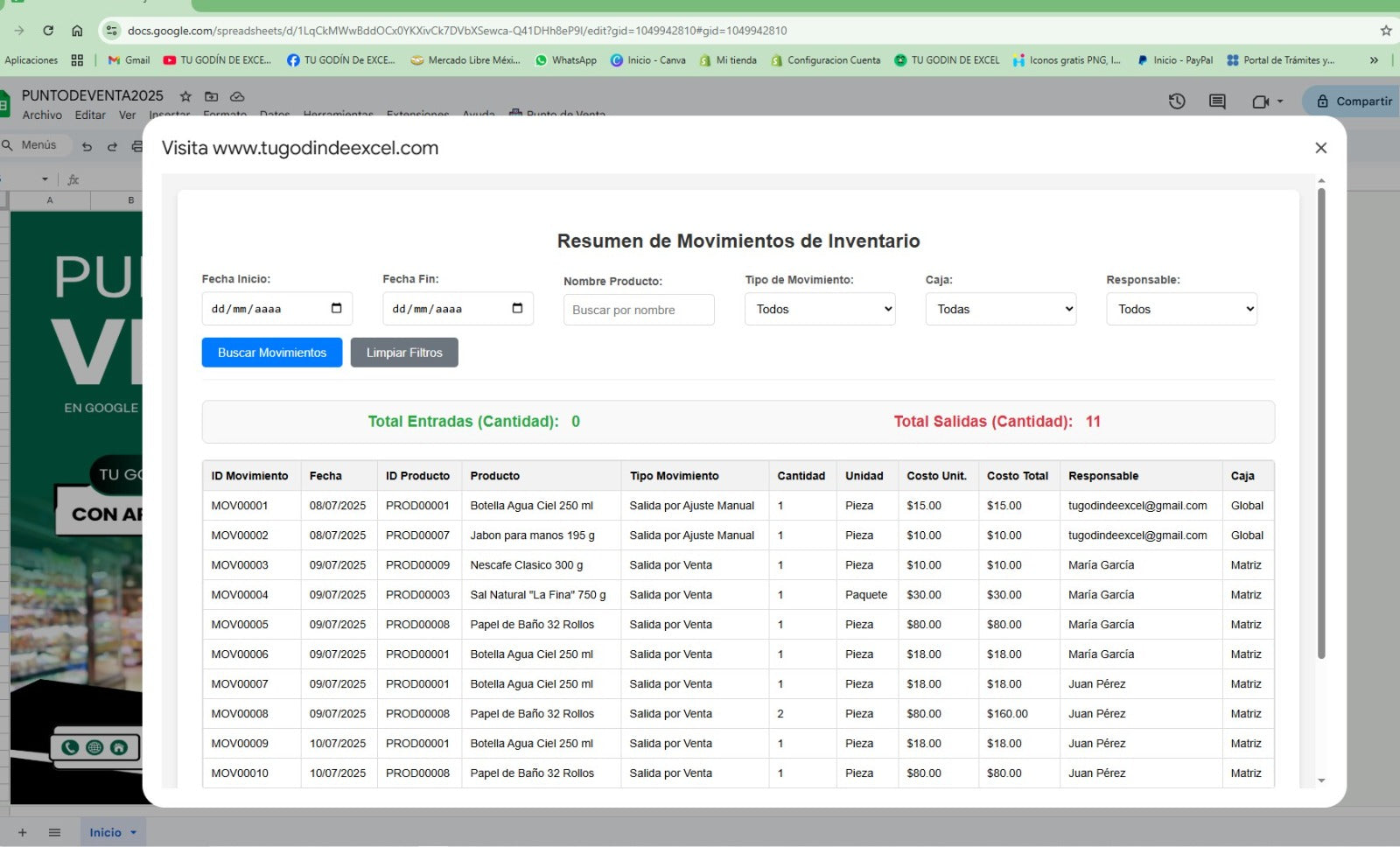
Task: Show more bookmarks with the chevron
Action: click(x=1374, y=60)
